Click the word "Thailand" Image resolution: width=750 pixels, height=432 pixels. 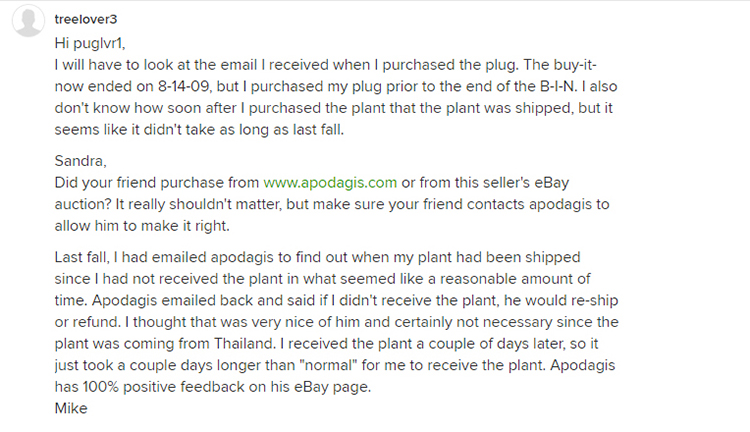tap(244, 343)
